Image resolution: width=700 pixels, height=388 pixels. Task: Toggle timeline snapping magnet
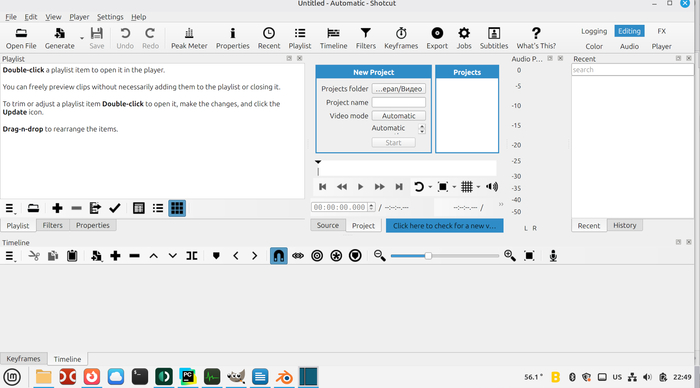pyautogui.click(x=279, y=256)
